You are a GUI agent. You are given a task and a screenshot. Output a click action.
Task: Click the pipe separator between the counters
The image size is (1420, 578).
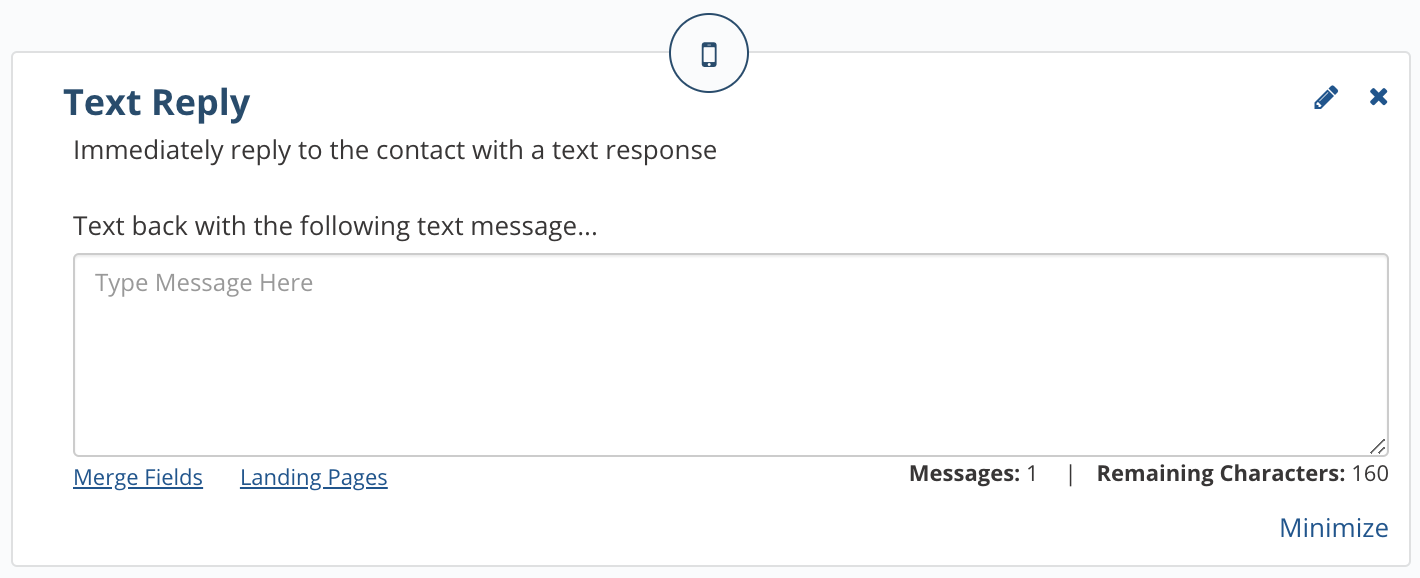coord(1070,474)
